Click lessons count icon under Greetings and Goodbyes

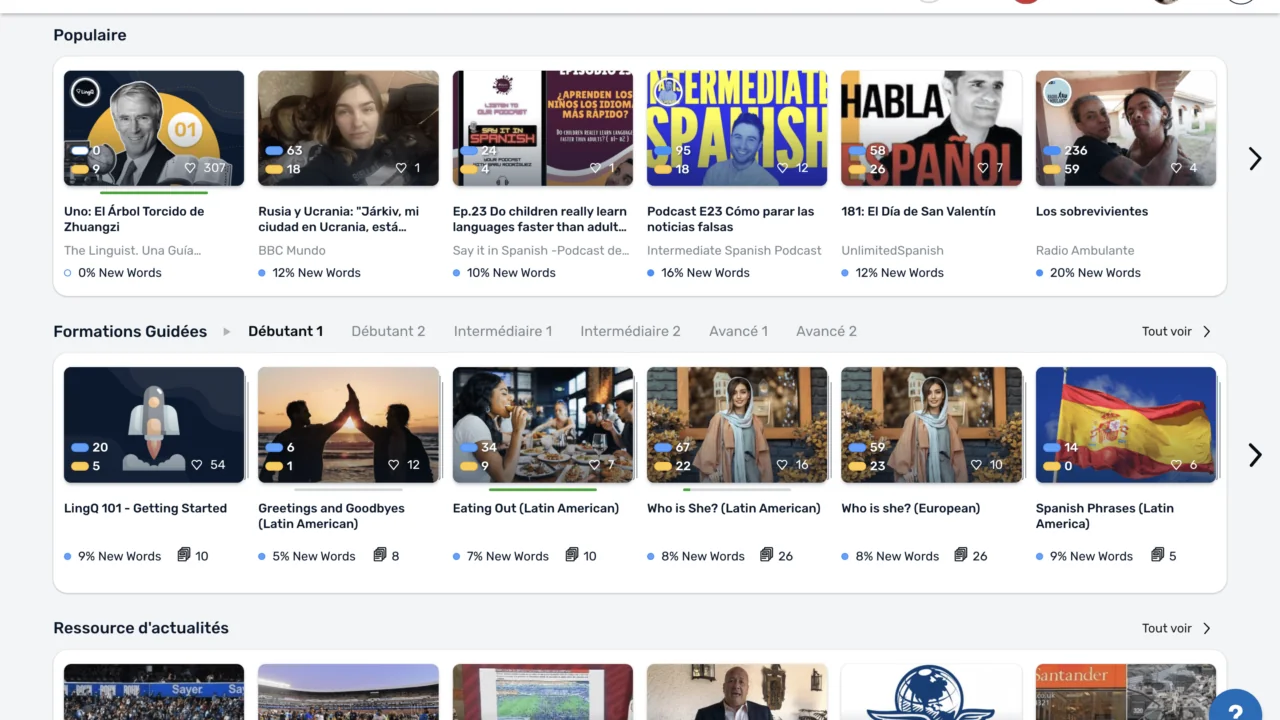380,555
